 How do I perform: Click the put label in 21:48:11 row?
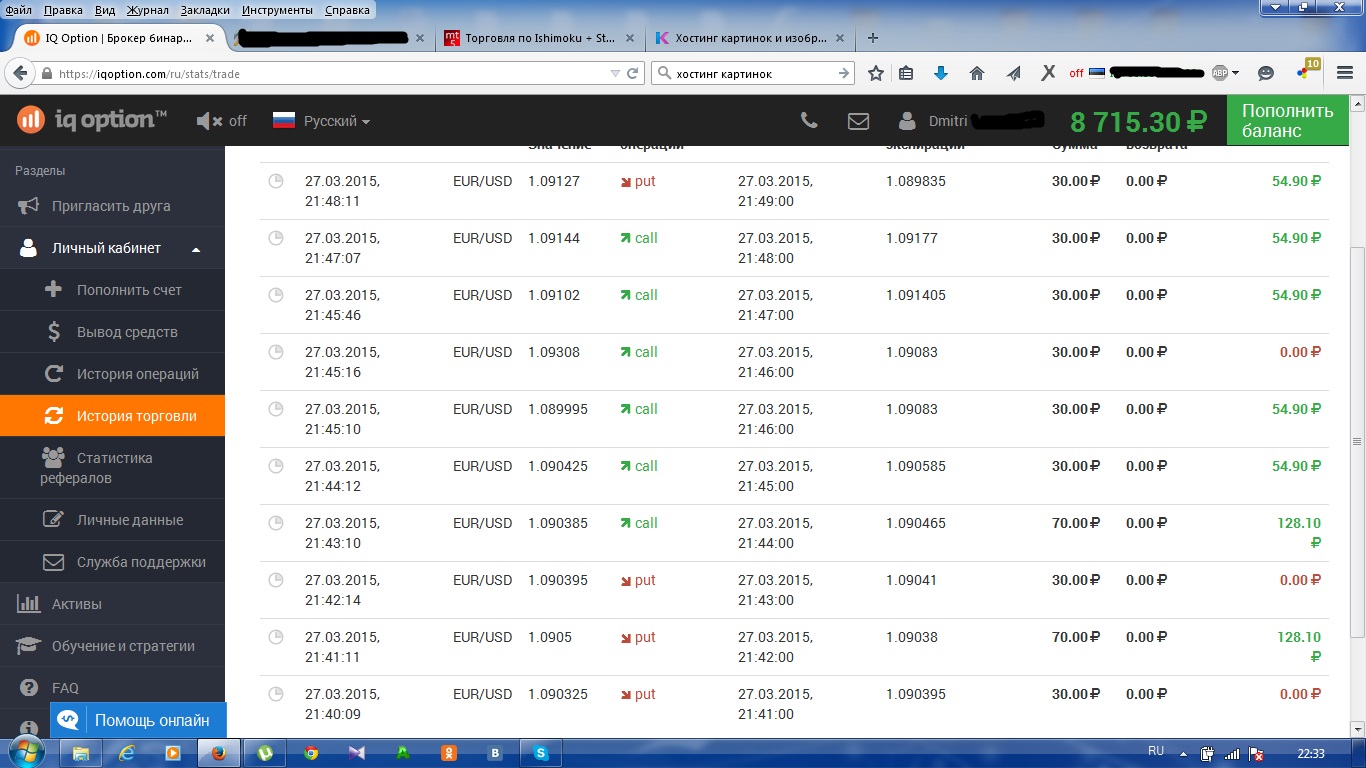(638, 181)
